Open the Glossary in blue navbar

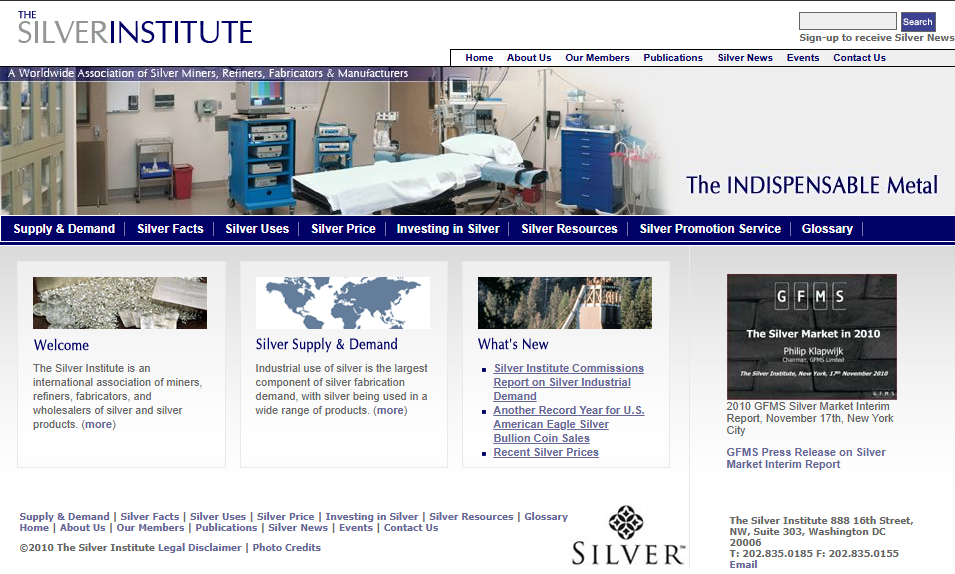(827, 229)
